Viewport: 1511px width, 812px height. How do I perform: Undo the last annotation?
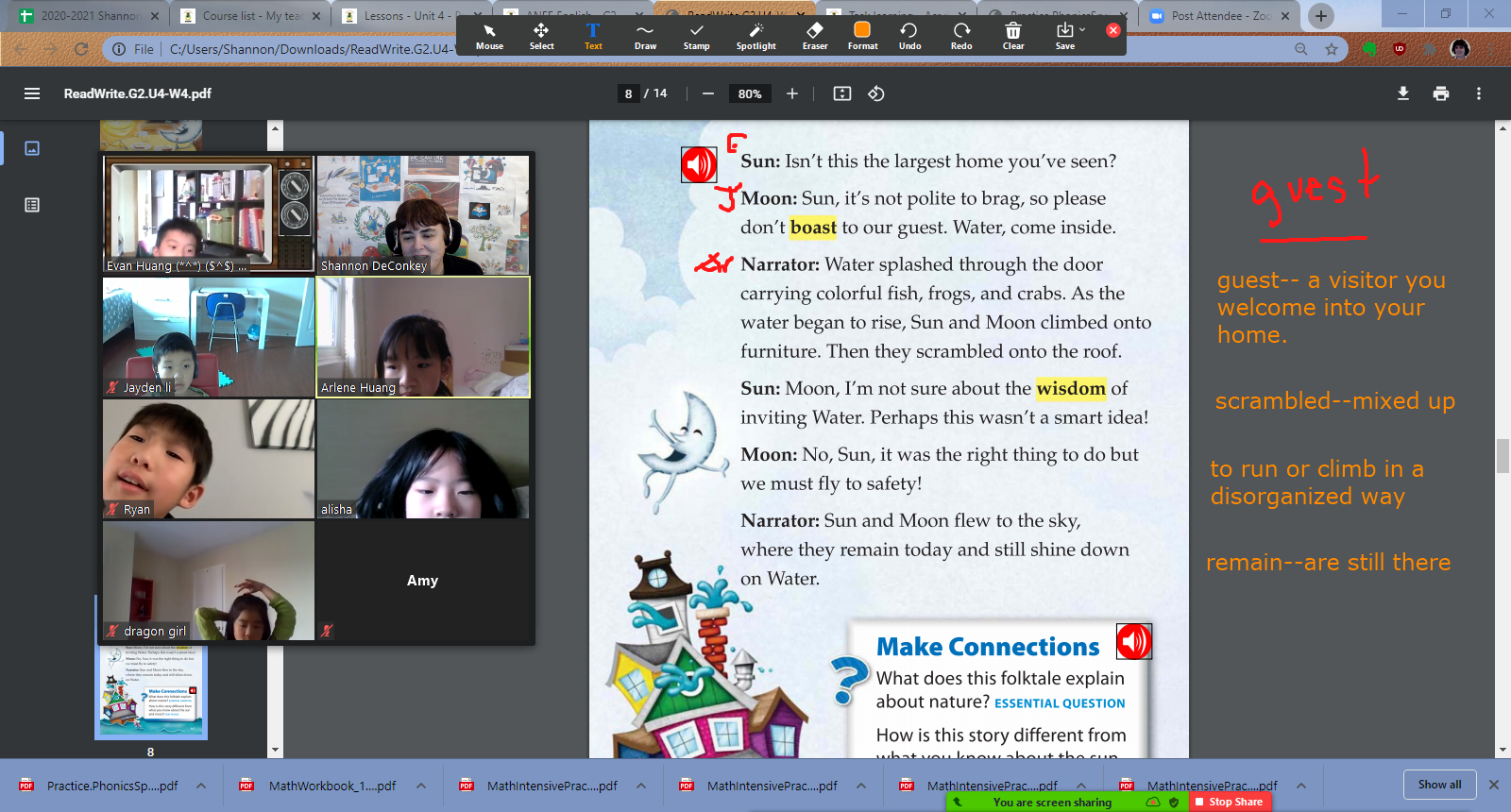[909, 36]
